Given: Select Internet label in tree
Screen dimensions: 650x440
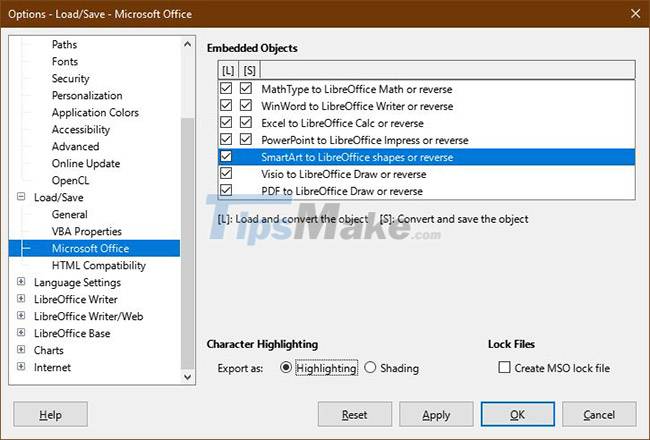Looking at the screenshot, I should pyautogui.click(x=52, y=367).
